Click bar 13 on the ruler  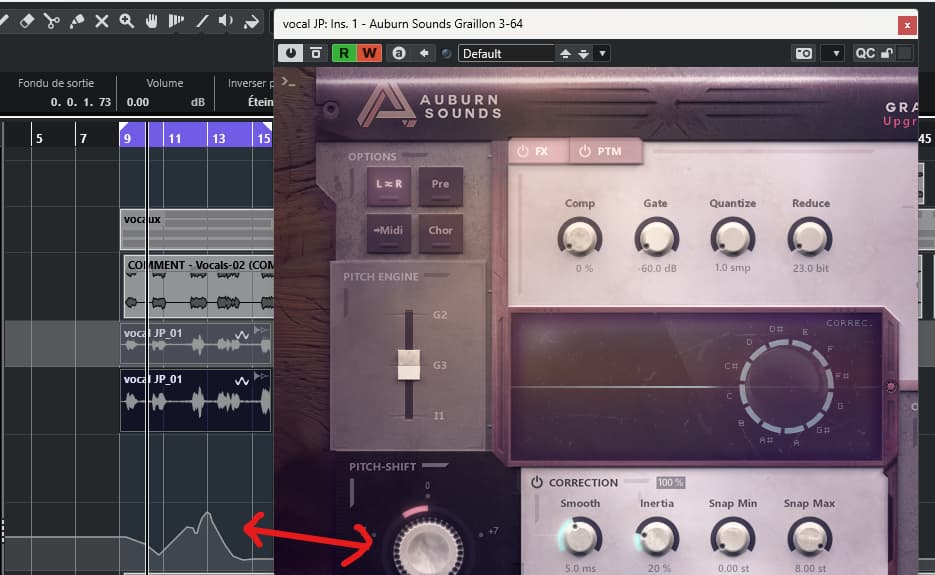pos(219,138)
